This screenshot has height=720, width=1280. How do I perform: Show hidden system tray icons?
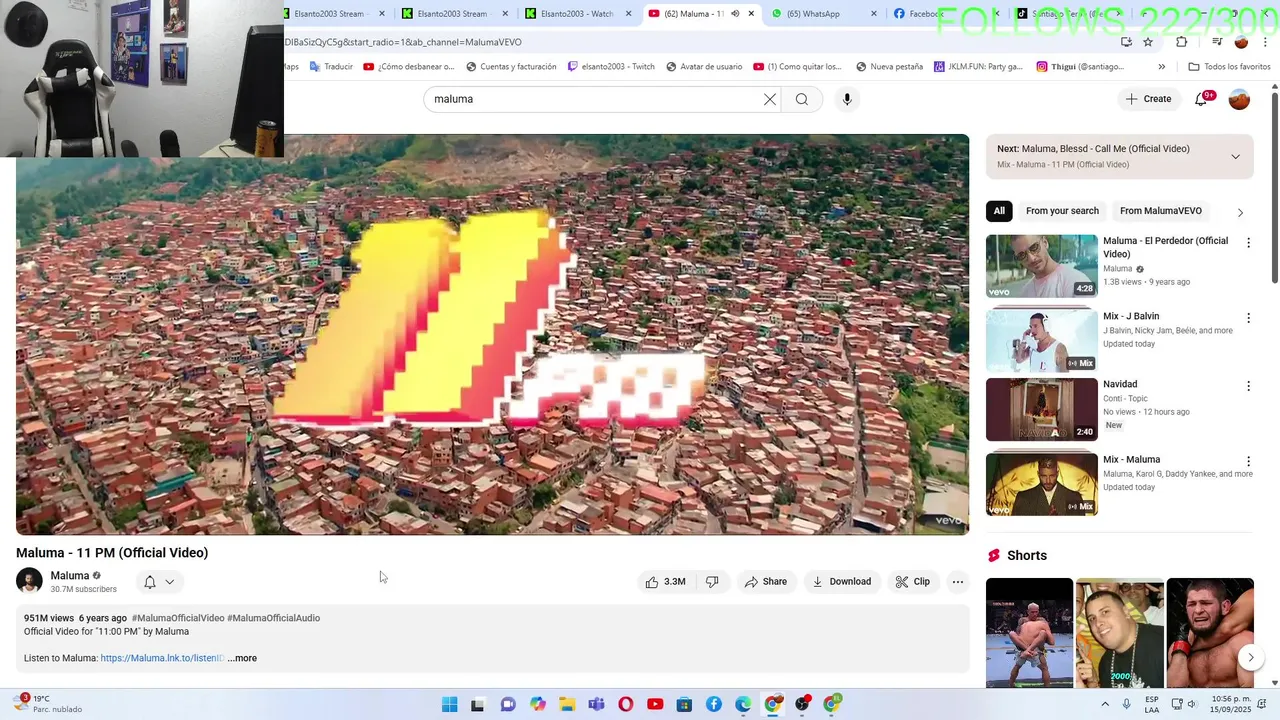coord(1105,704)
